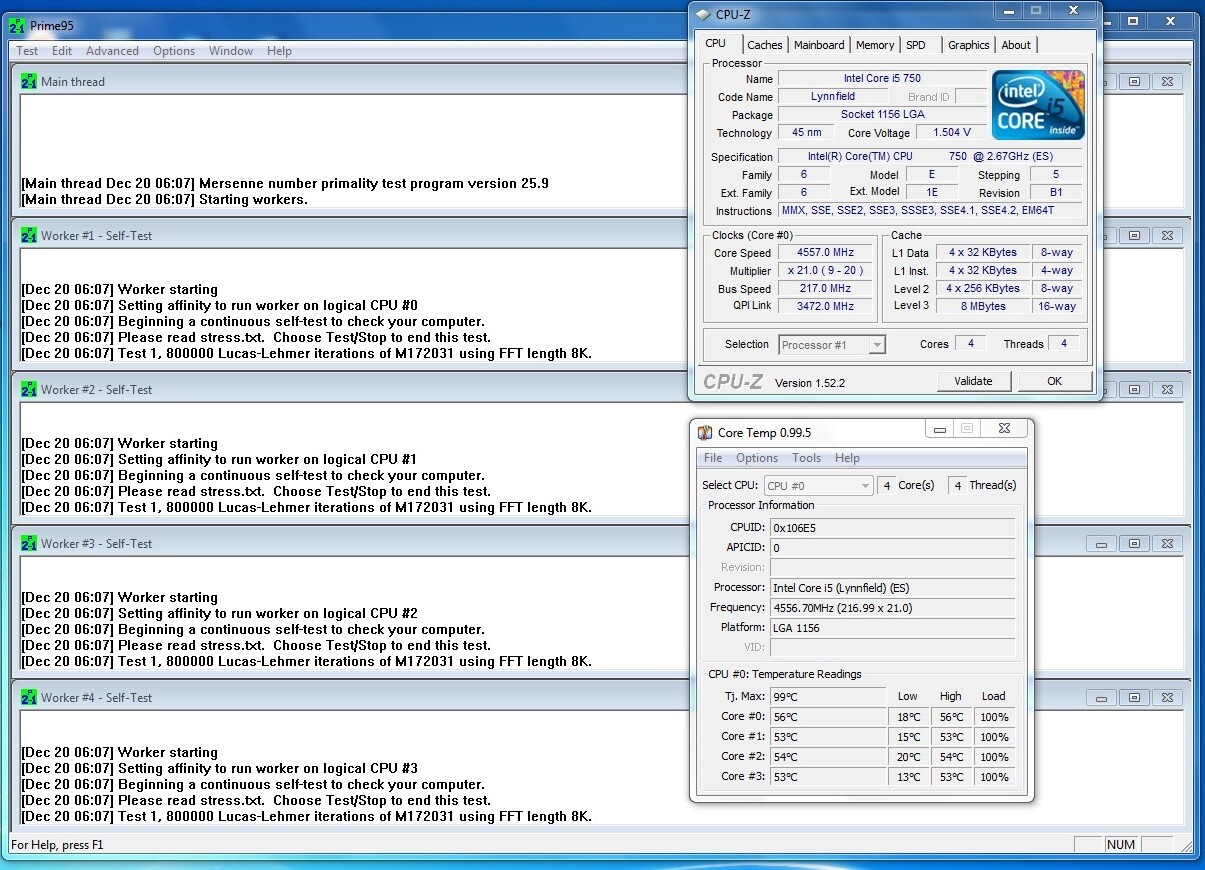Open the Processor #1 selection dropdown

[831, 345]
